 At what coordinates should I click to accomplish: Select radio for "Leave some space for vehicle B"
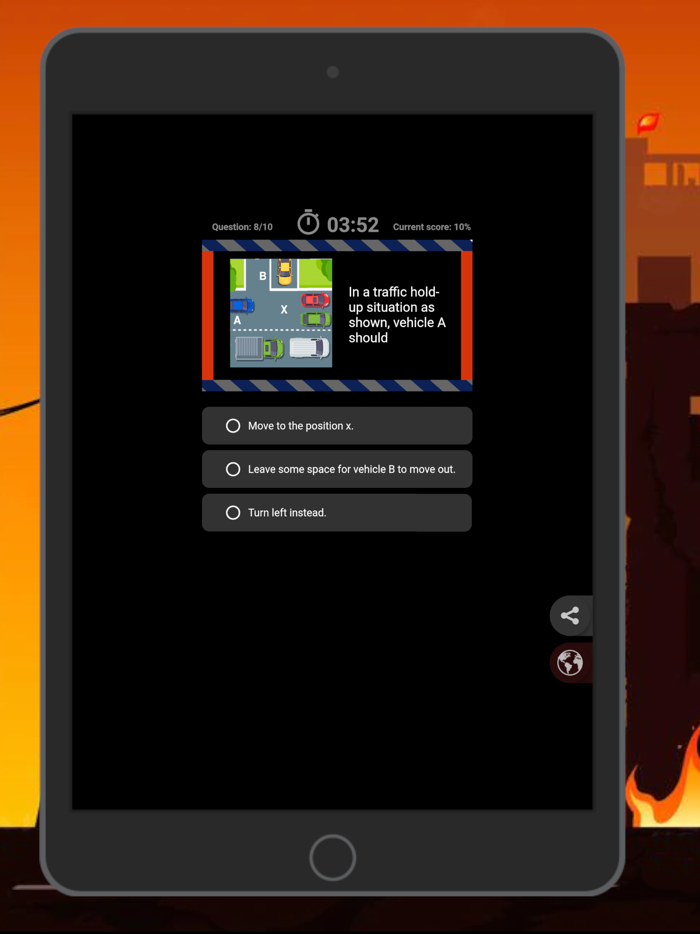click(233, 469)
